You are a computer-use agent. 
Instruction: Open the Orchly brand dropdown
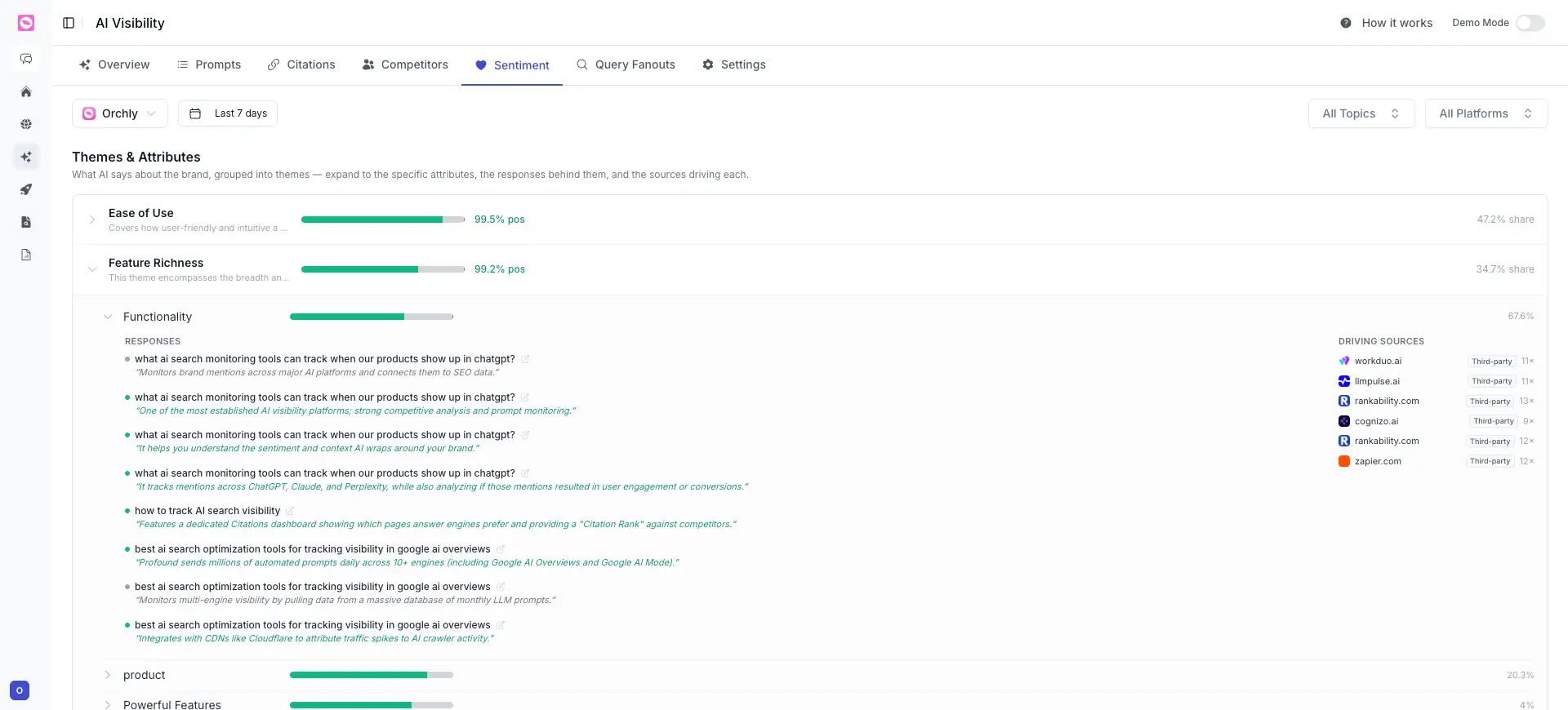[x=120, y=113]
